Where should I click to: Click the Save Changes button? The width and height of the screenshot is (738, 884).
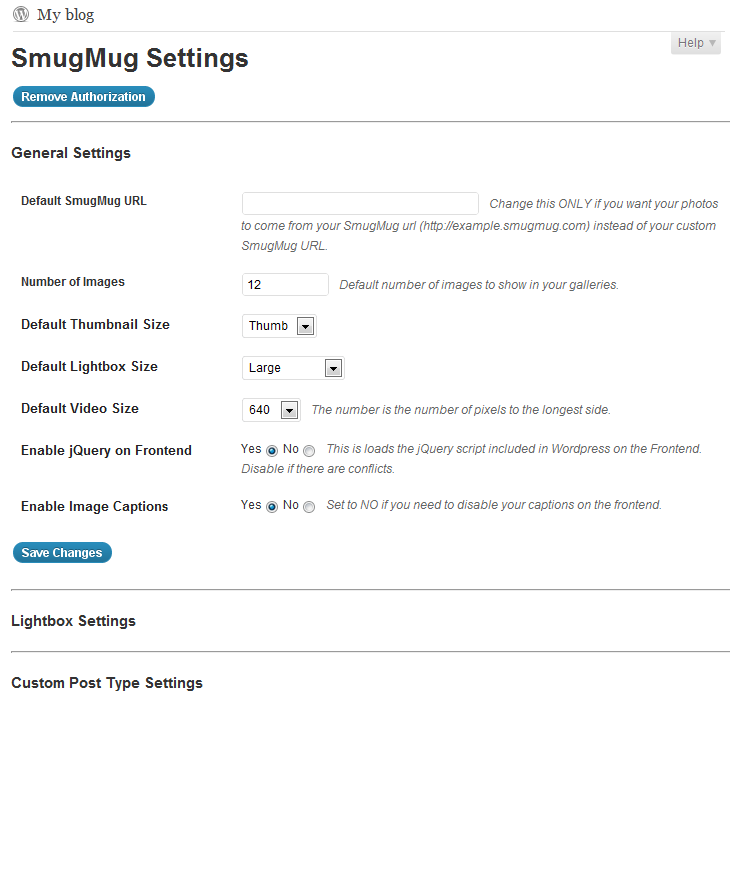tap(62, 552)
